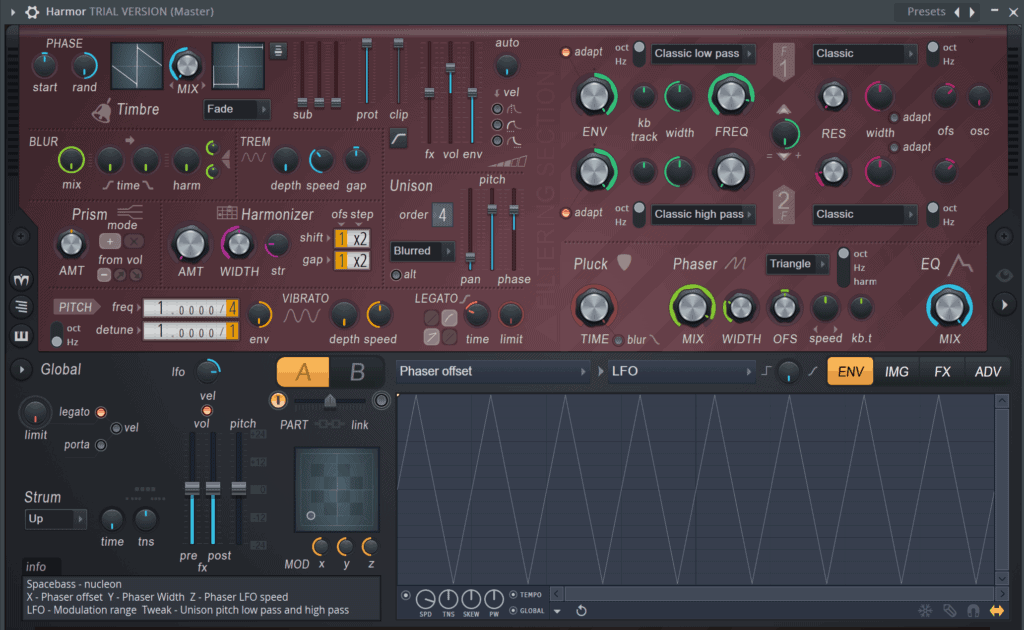The image size is (1024, 630).
Task: Click the Filter 1 badge icon
Action: 784,63
